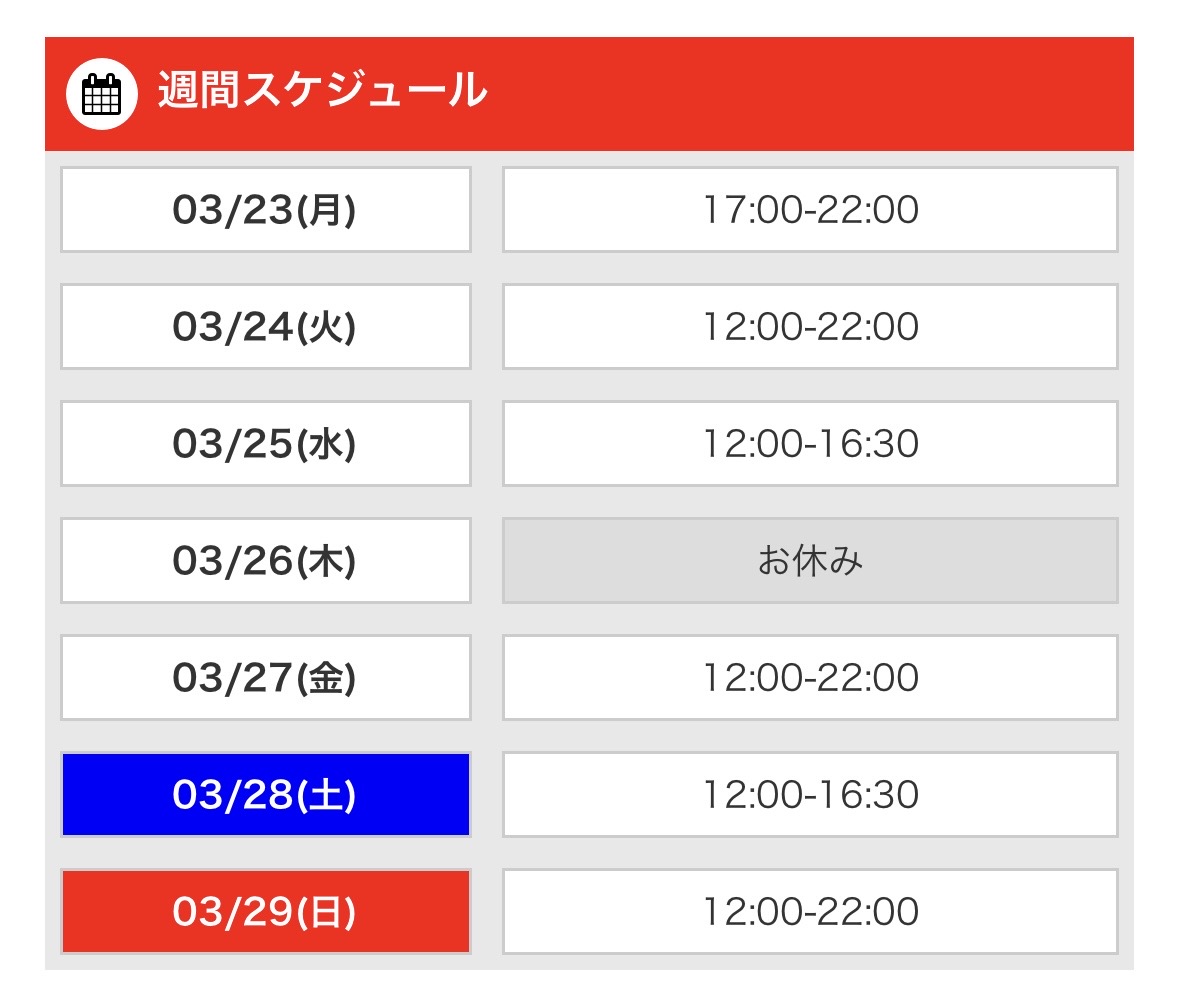Click the grayed お休み cell

click(x=810, y=561)
